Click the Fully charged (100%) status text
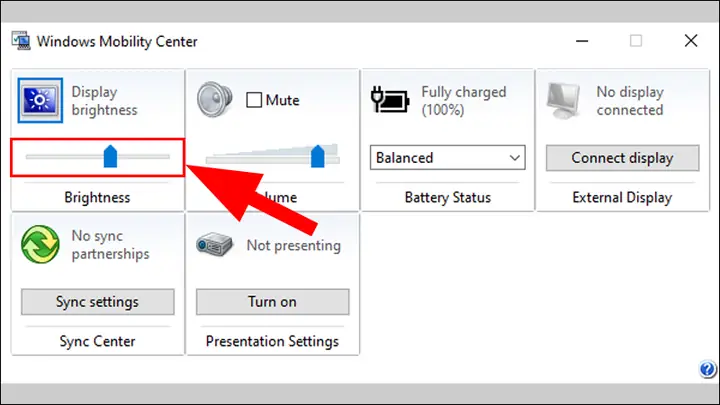Image resolution: width=720 pixels, height=405 pixels. tap(464, 101)
